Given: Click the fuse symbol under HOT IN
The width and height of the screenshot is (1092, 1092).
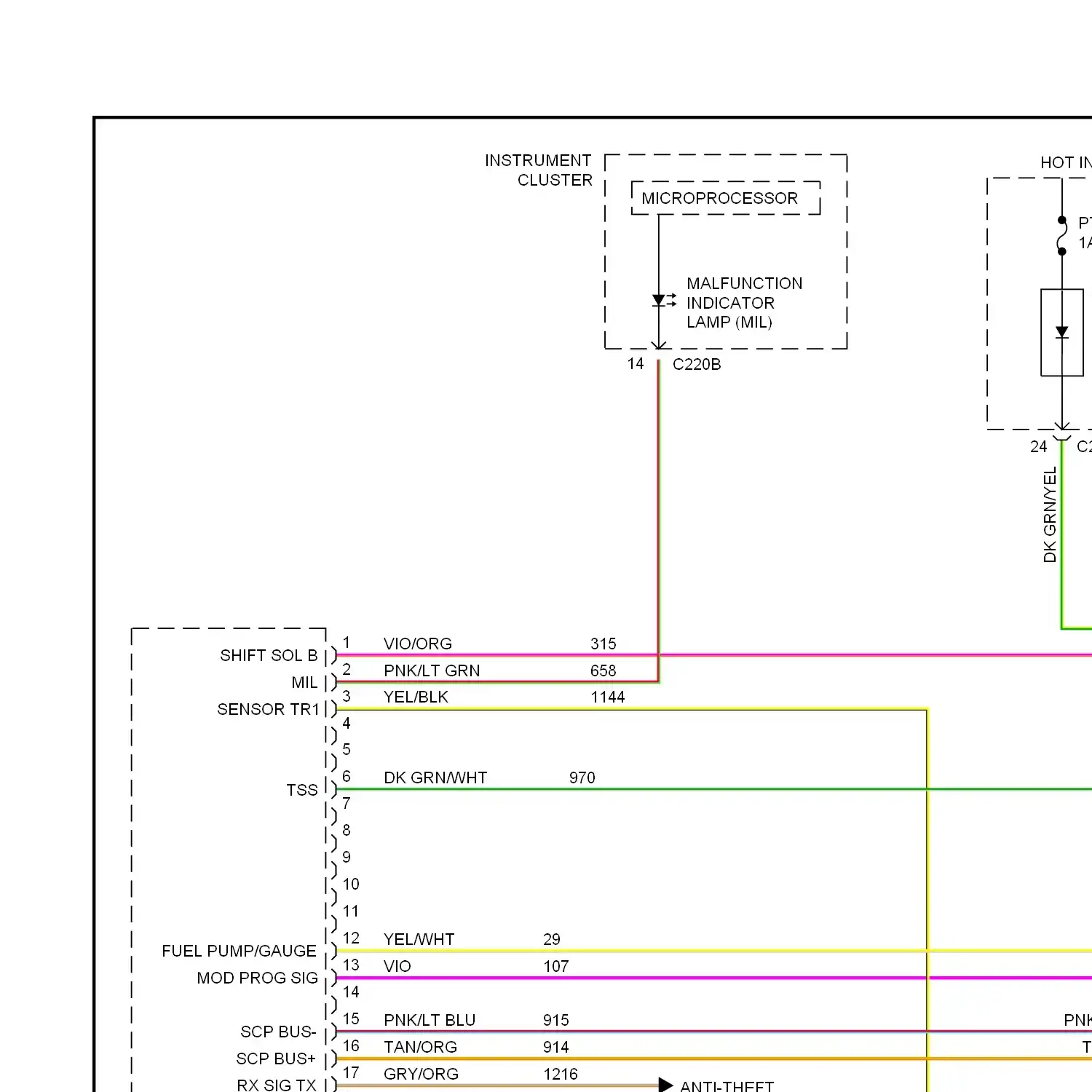Looking at the screenshot, I should [x=1062, y=236].
